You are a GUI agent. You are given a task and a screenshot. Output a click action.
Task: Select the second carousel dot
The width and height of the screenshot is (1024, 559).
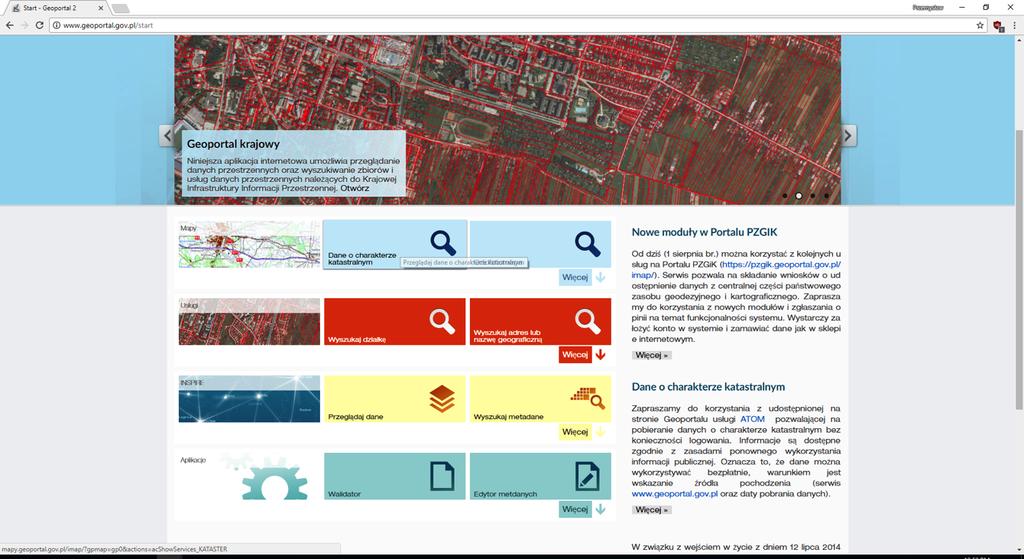(799, 195)
